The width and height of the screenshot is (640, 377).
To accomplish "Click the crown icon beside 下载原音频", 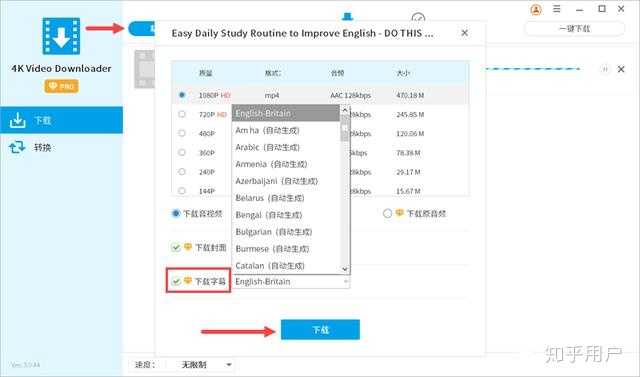I will [x=400, y=213].
